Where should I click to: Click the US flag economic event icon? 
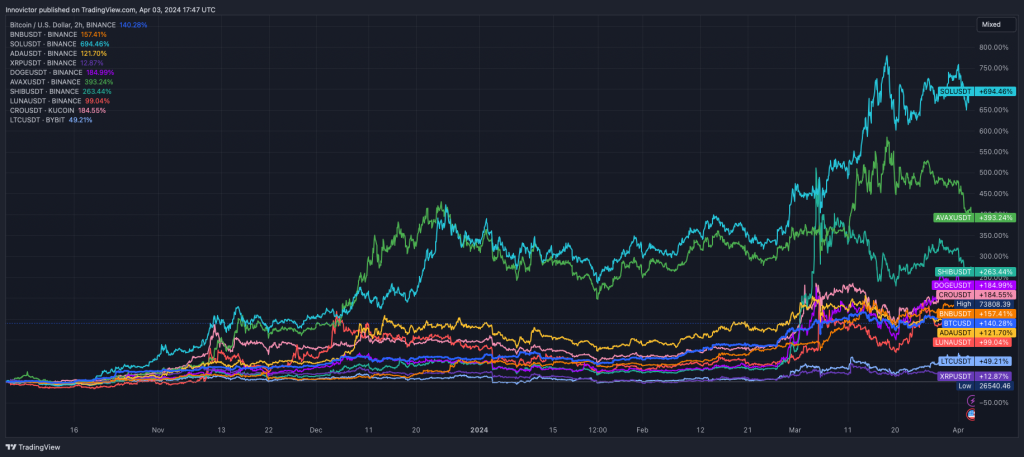pos(972,414)
